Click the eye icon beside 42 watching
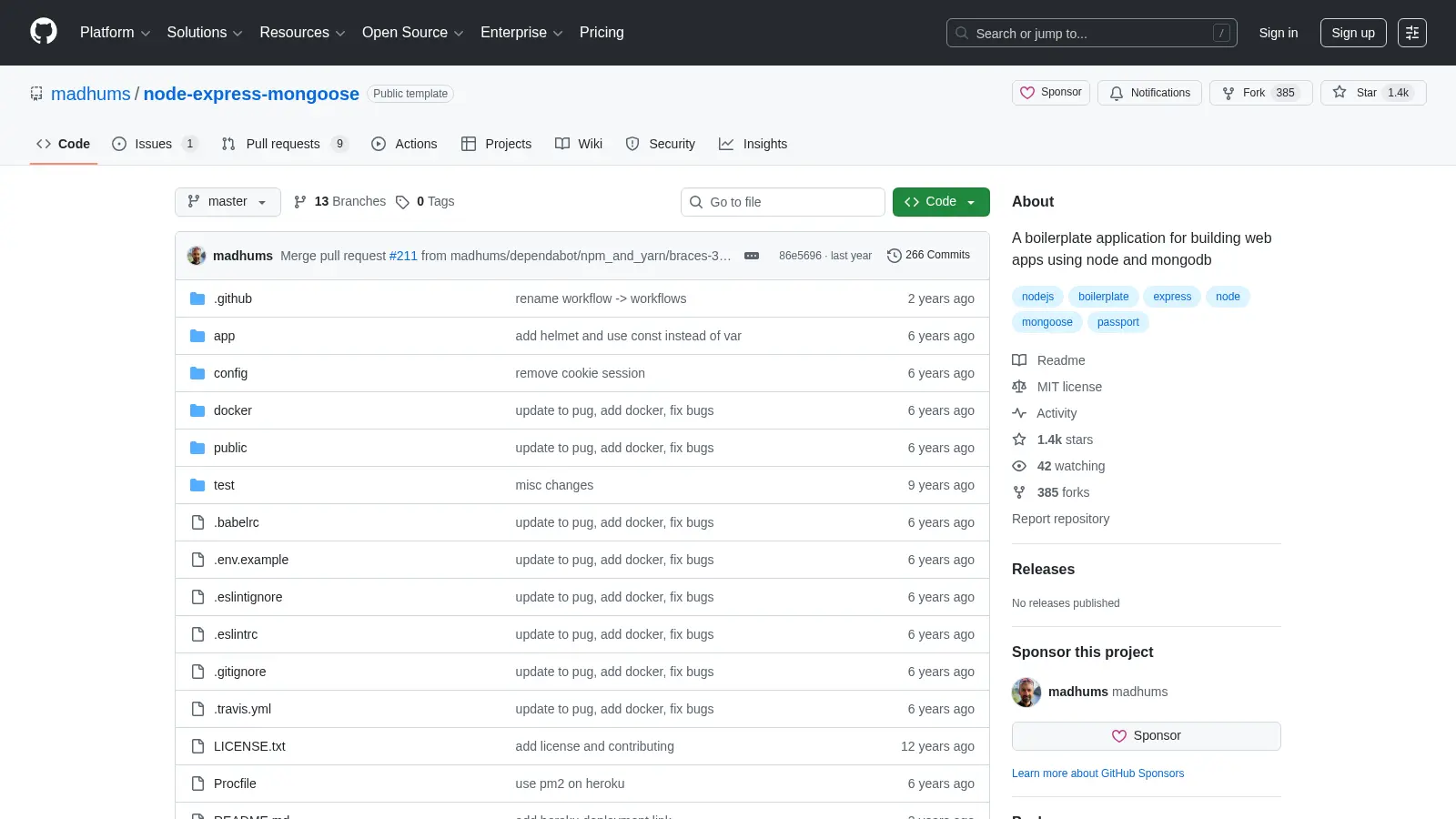Viewport: 1456px width, 819px height. click(x=1019, y=466)
